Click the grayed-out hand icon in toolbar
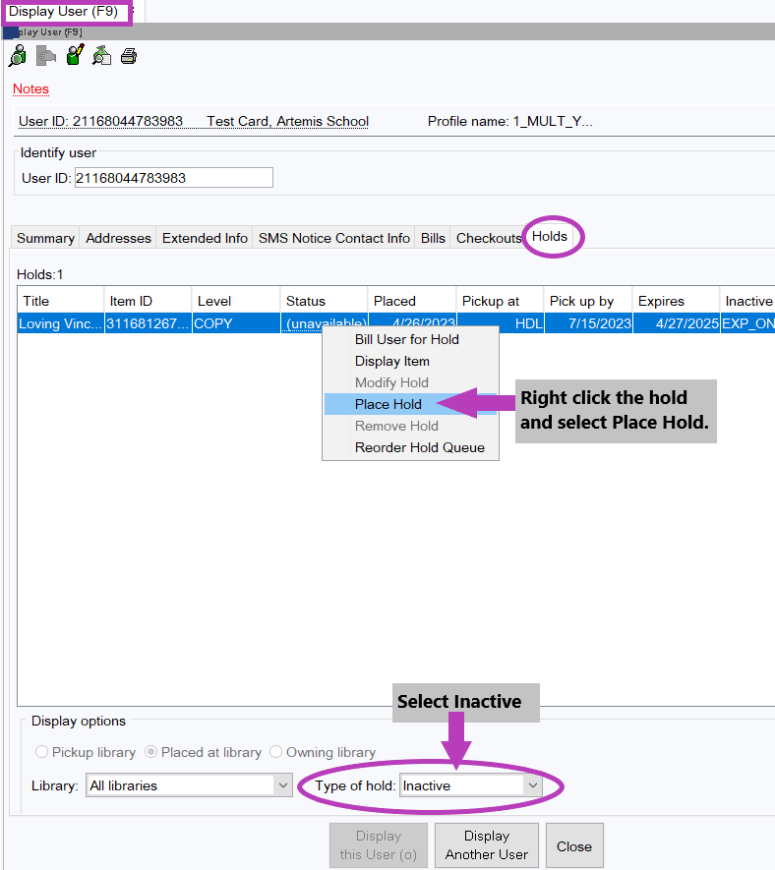Image resolution: width=775 pixels, height=870 pixels. coord(46,57)
